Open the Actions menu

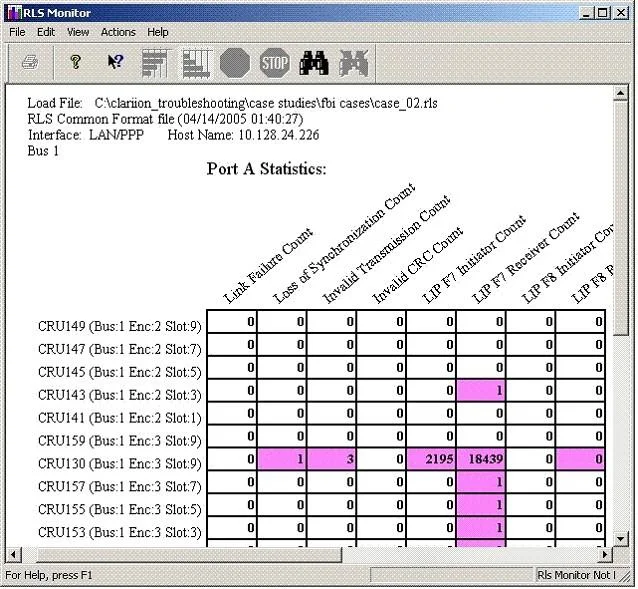click(x=118, y=32)
